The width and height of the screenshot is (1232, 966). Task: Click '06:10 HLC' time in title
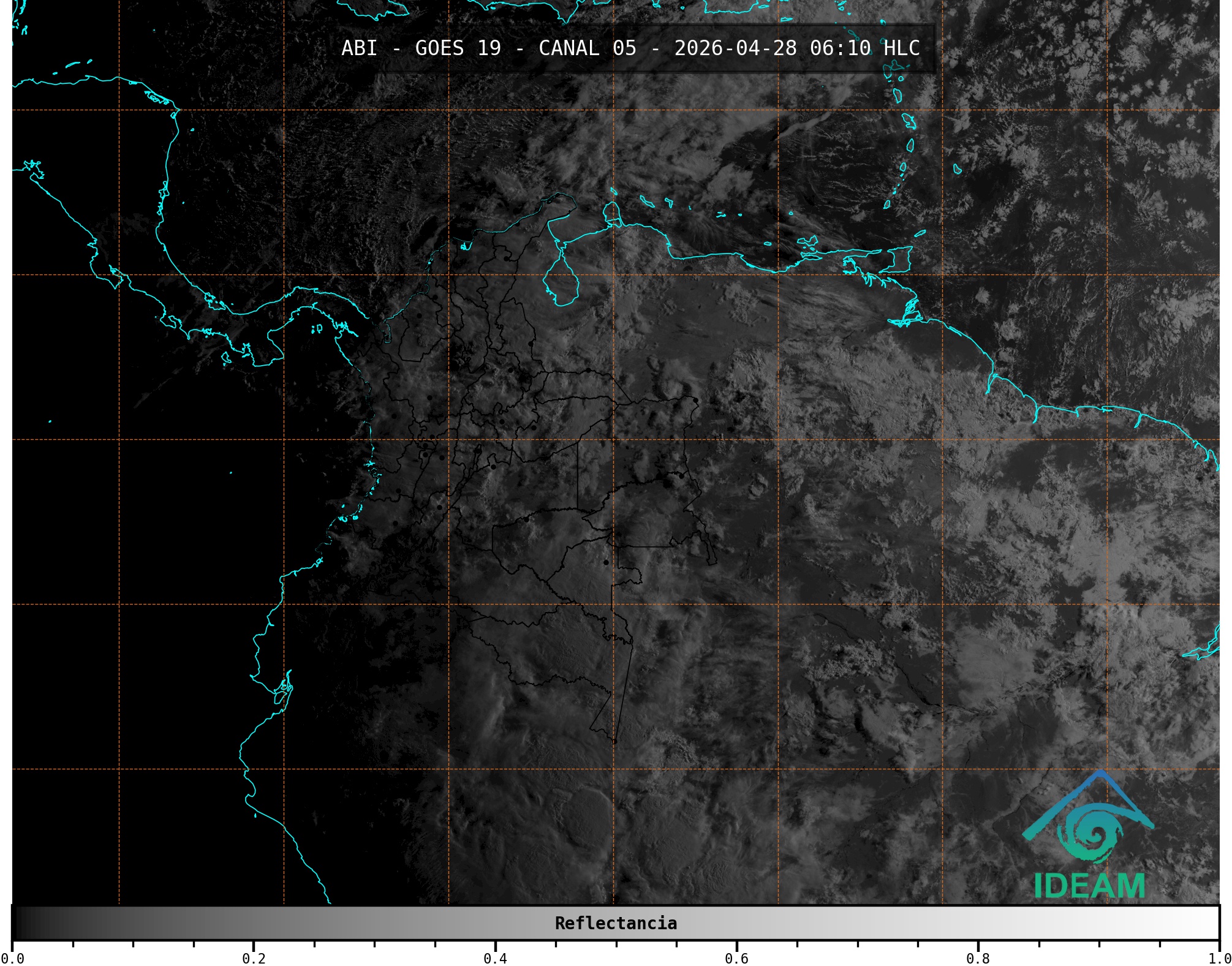coord(864,48)
